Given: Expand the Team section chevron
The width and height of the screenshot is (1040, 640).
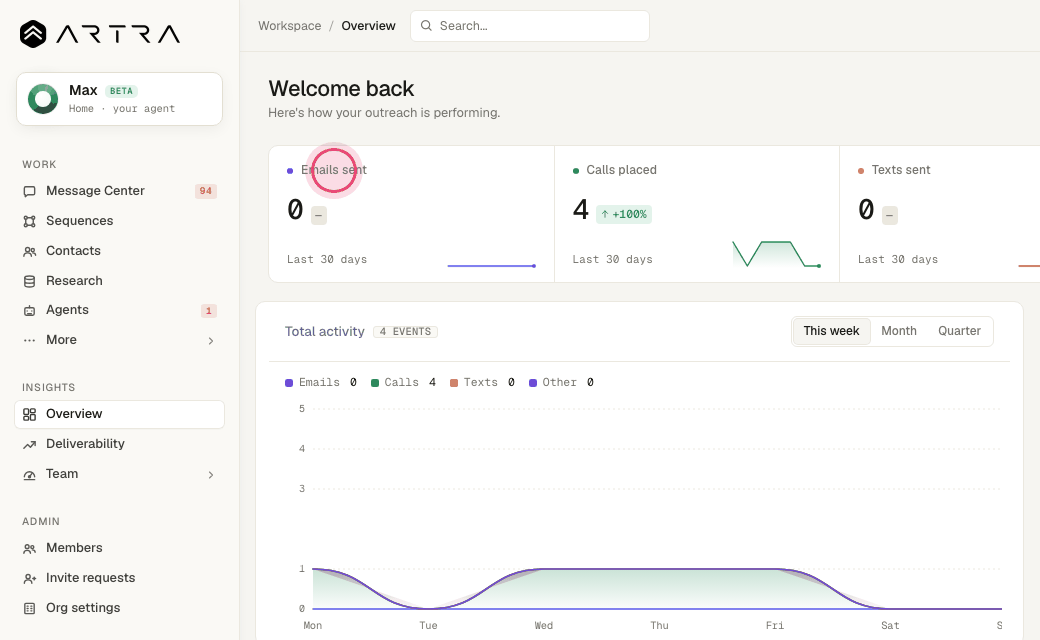Looking at the screenshot, I should [211, 475].
